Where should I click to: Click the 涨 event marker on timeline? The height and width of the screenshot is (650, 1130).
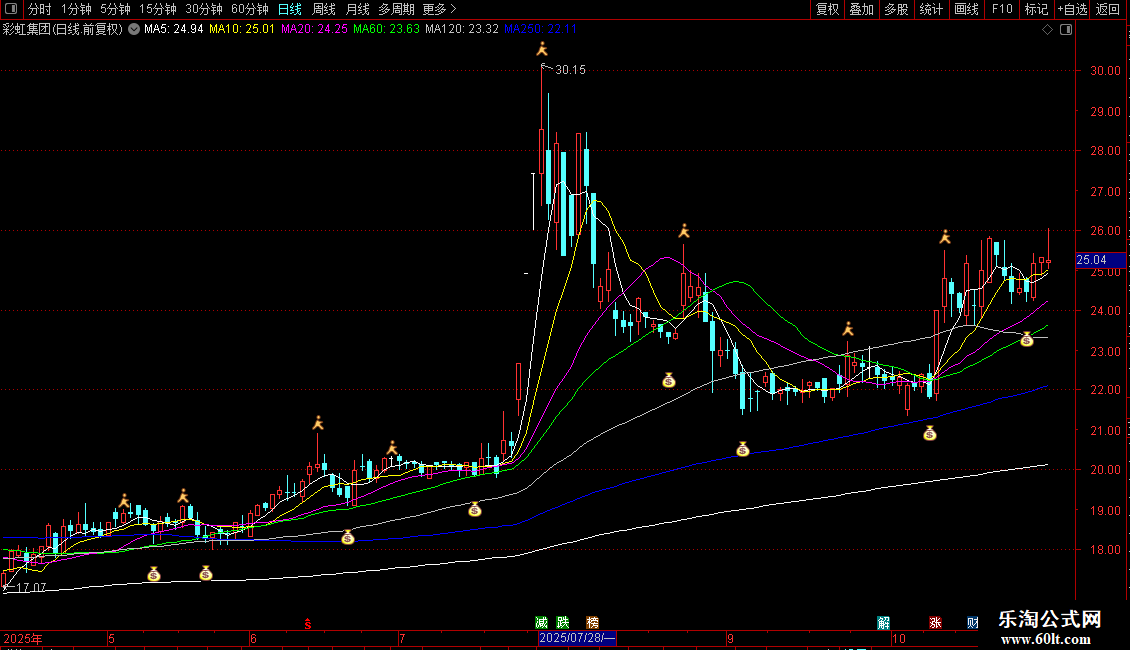[x=936, y=622]
